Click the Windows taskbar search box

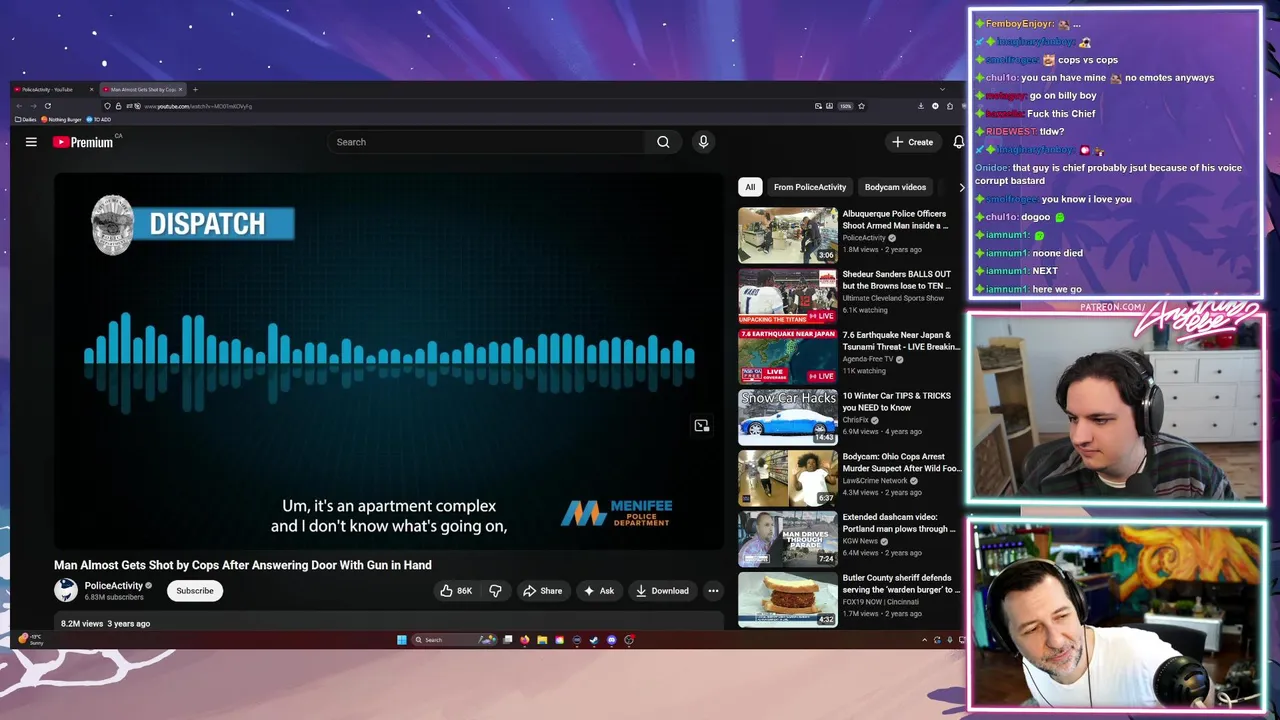(457, 640)
